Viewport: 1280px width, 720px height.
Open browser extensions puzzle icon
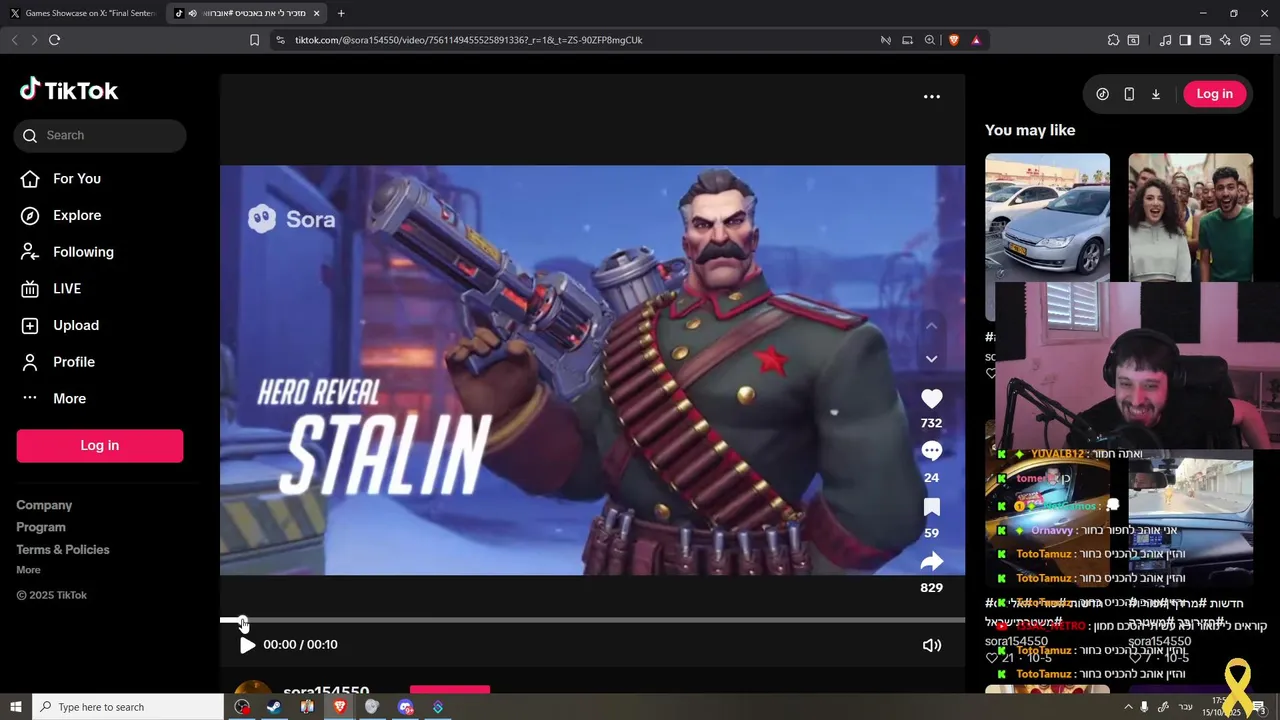pos(1113,40)
